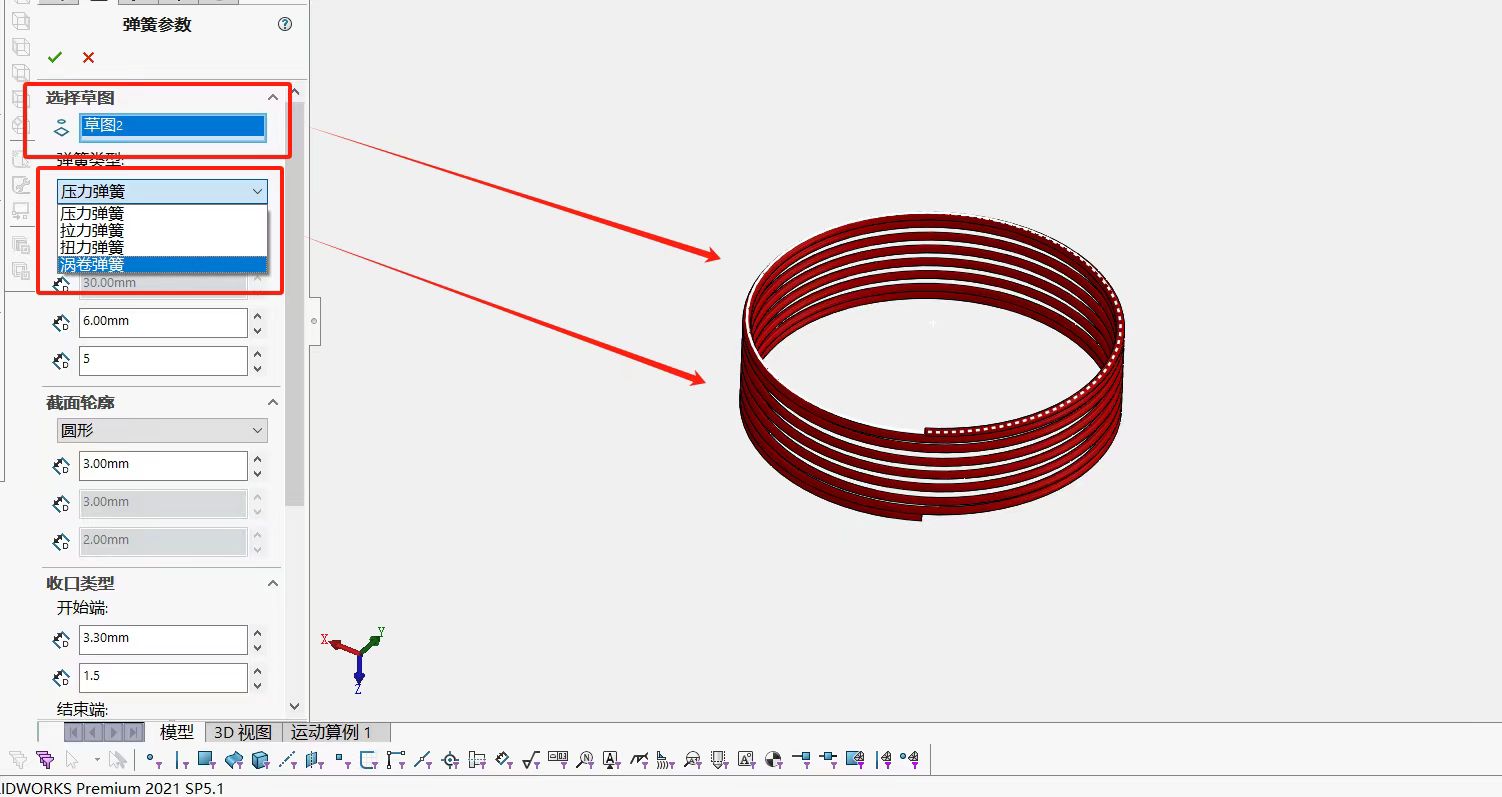Viewport: 1502px width, 797px height.
Task: Select the Filter Sketch Segments icon
Action: 396,760
